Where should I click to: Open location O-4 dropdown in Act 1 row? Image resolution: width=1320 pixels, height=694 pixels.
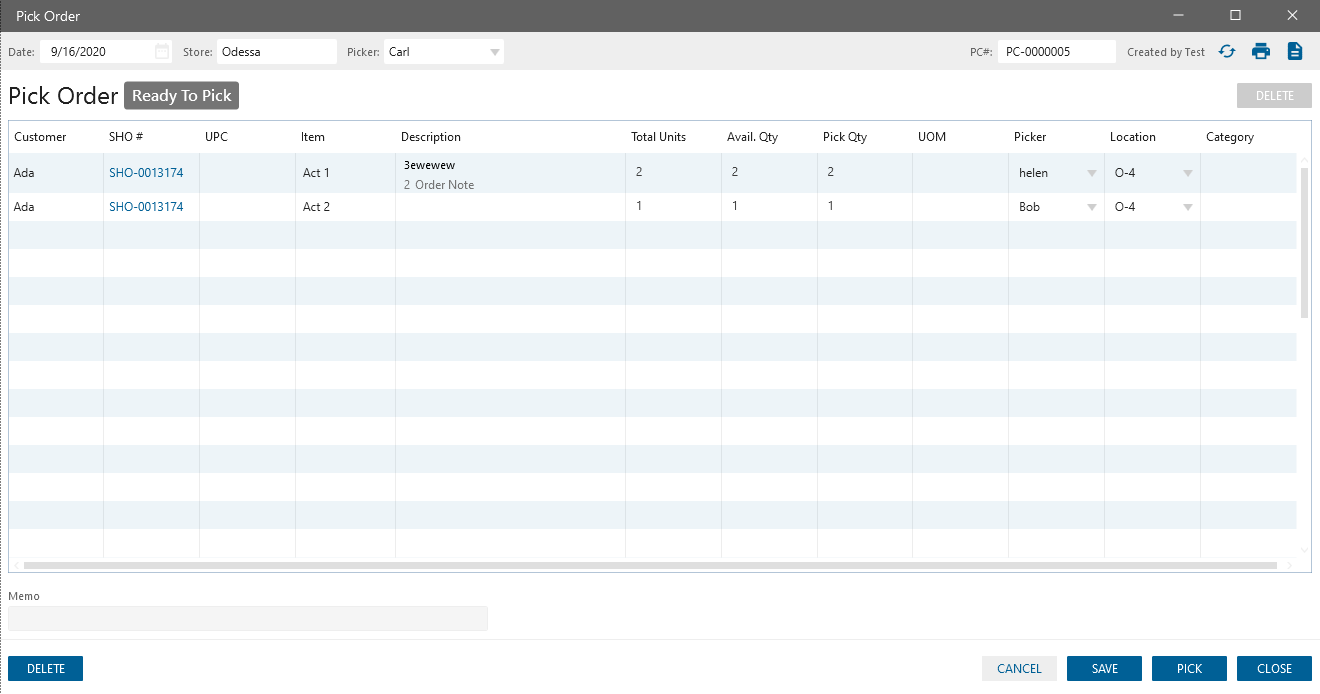1188,173
